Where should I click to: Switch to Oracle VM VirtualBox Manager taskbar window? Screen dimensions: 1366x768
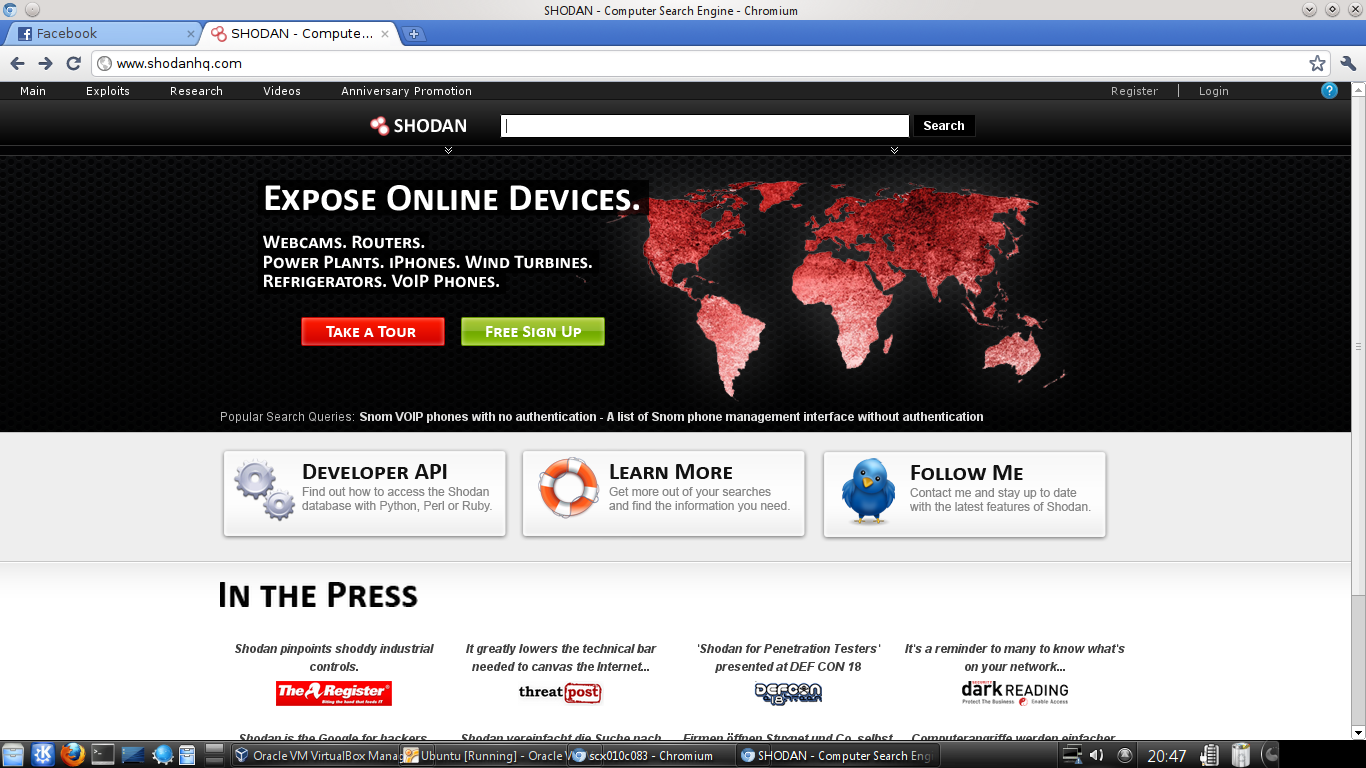tap(316, 756)
